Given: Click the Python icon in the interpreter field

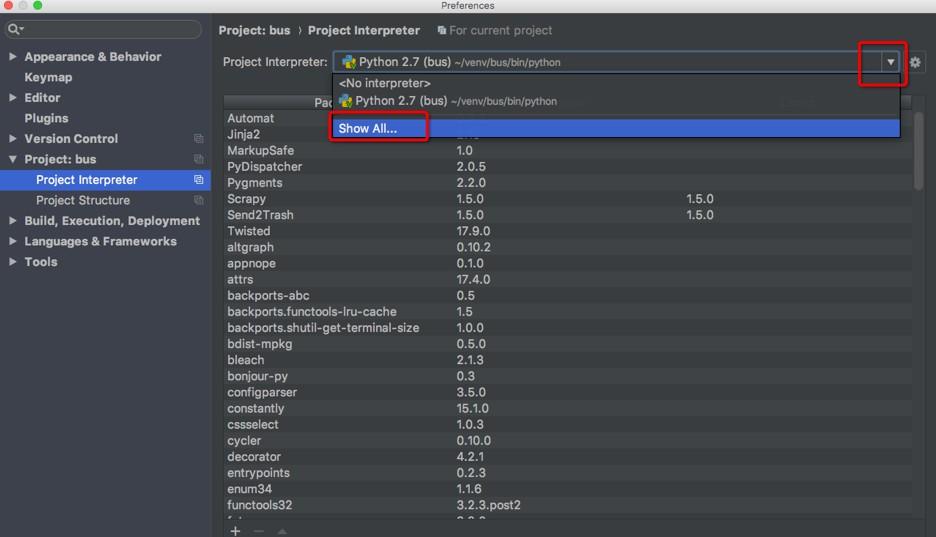Looking at the screenshot, I should click(349, 62).
